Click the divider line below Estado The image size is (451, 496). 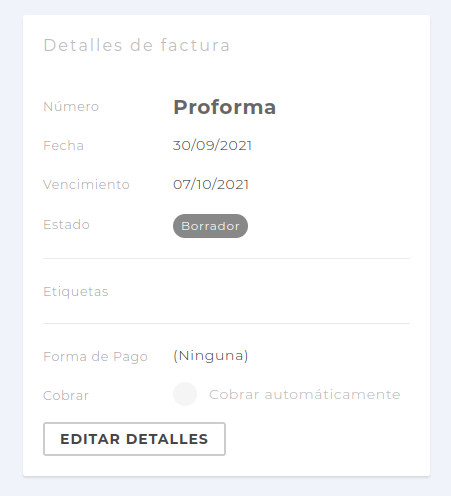(x=227, y=258)
